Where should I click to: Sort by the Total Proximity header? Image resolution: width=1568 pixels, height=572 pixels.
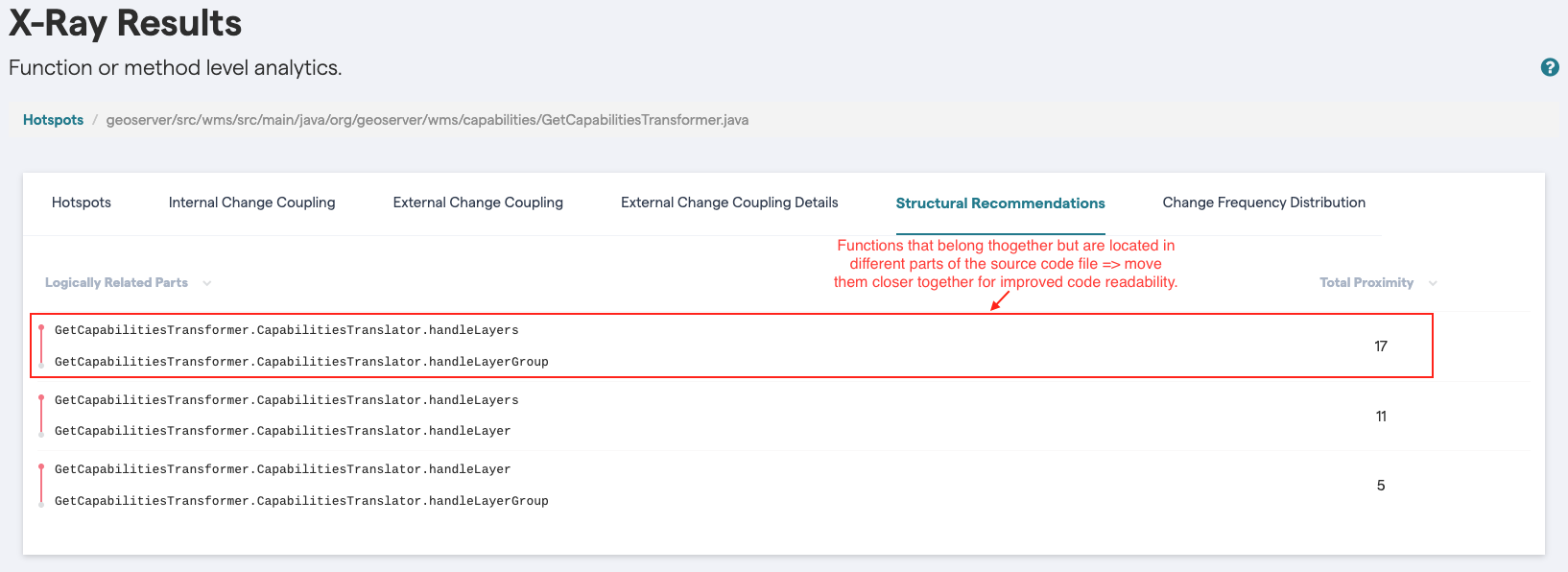click(x=1366, y=283)
